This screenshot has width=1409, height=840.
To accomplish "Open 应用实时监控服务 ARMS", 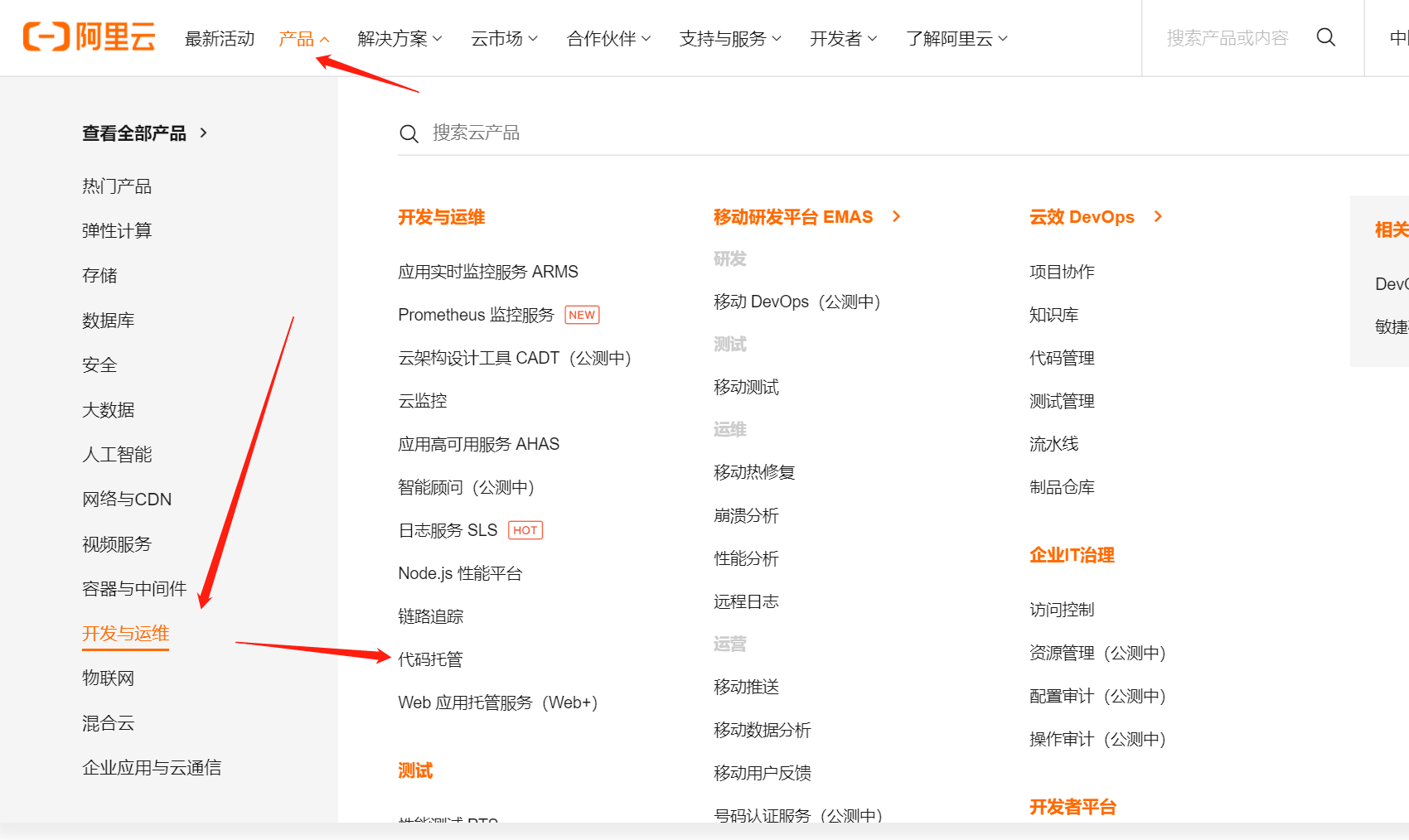I will (488, 272).
